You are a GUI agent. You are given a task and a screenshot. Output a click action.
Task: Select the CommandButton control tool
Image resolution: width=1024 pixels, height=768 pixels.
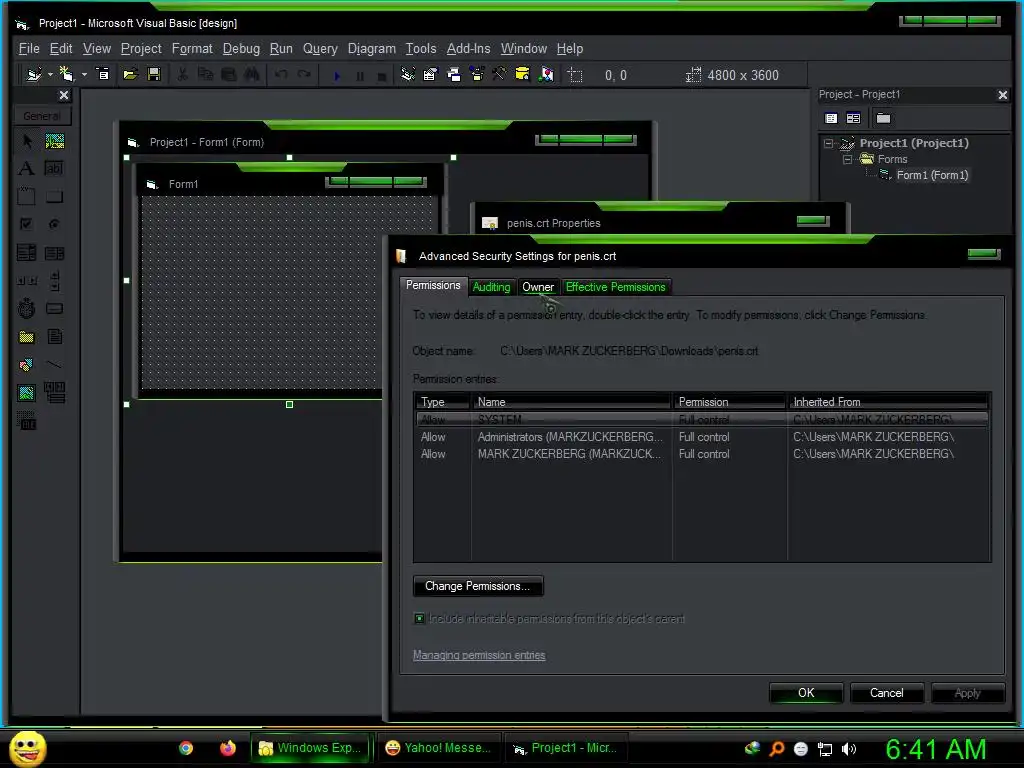click(55, 197)
